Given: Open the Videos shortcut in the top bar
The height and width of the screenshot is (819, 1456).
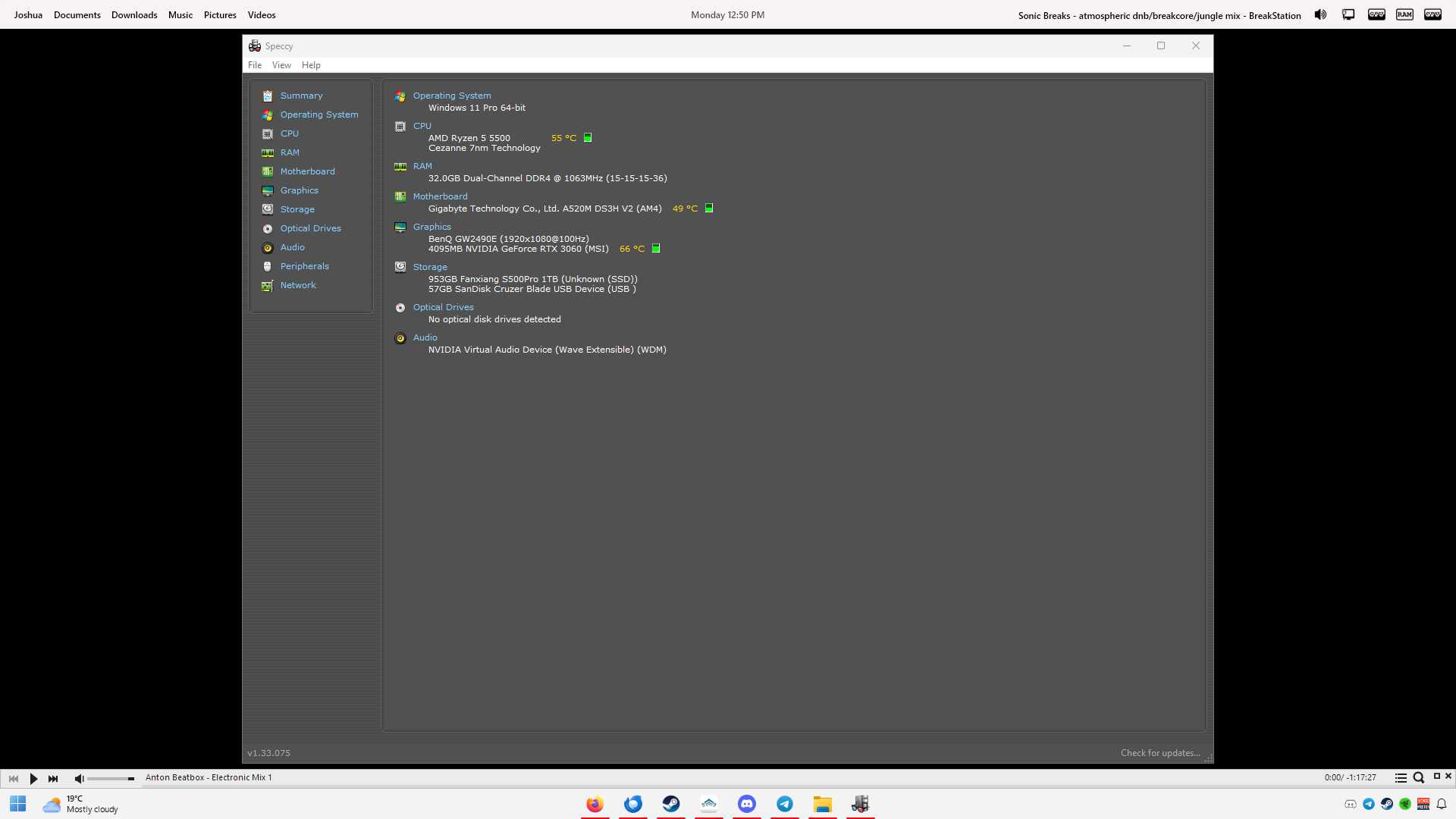Looking at the screenshot, I should [x=262, y=15].
